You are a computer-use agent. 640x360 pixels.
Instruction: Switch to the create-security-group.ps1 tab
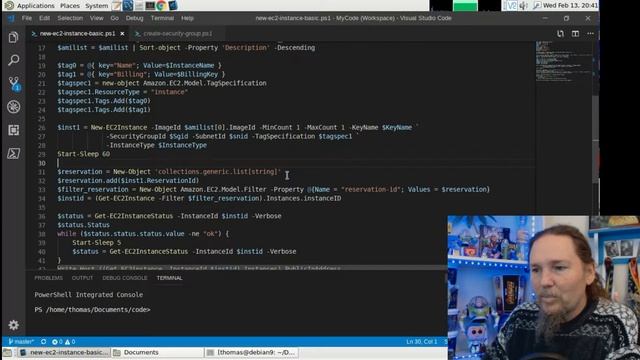coord(178,33)
